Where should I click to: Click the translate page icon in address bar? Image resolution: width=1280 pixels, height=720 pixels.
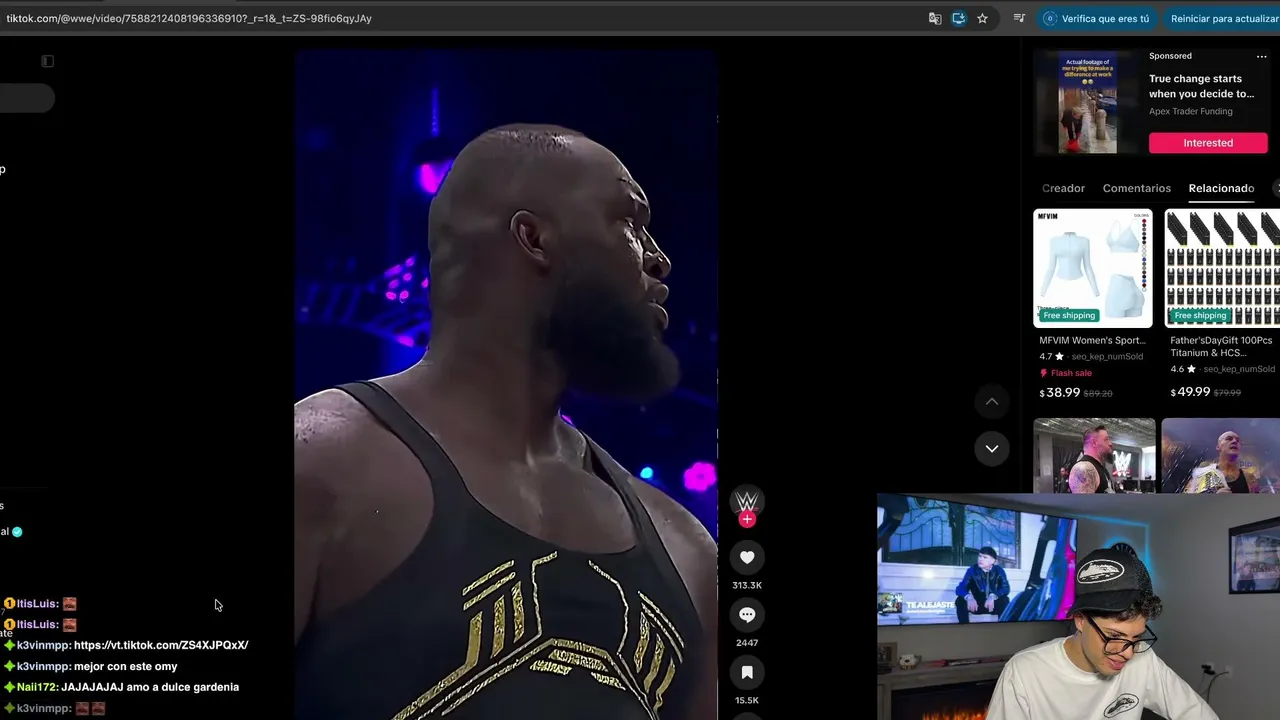(x=935, y=18)
